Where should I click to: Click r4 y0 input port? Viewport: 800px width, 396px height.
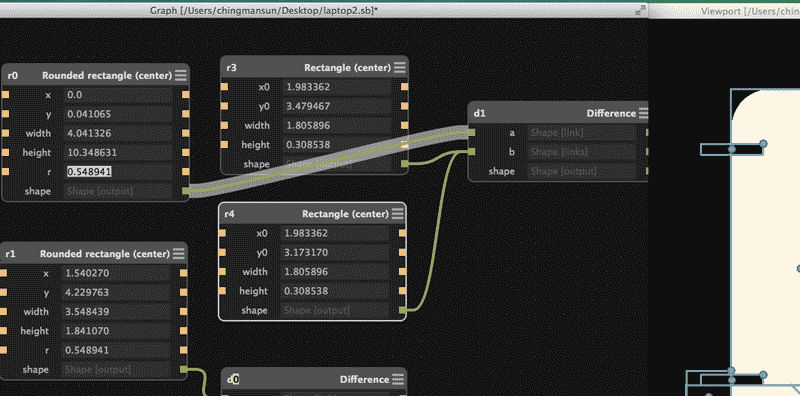click(x=222, y=253)
